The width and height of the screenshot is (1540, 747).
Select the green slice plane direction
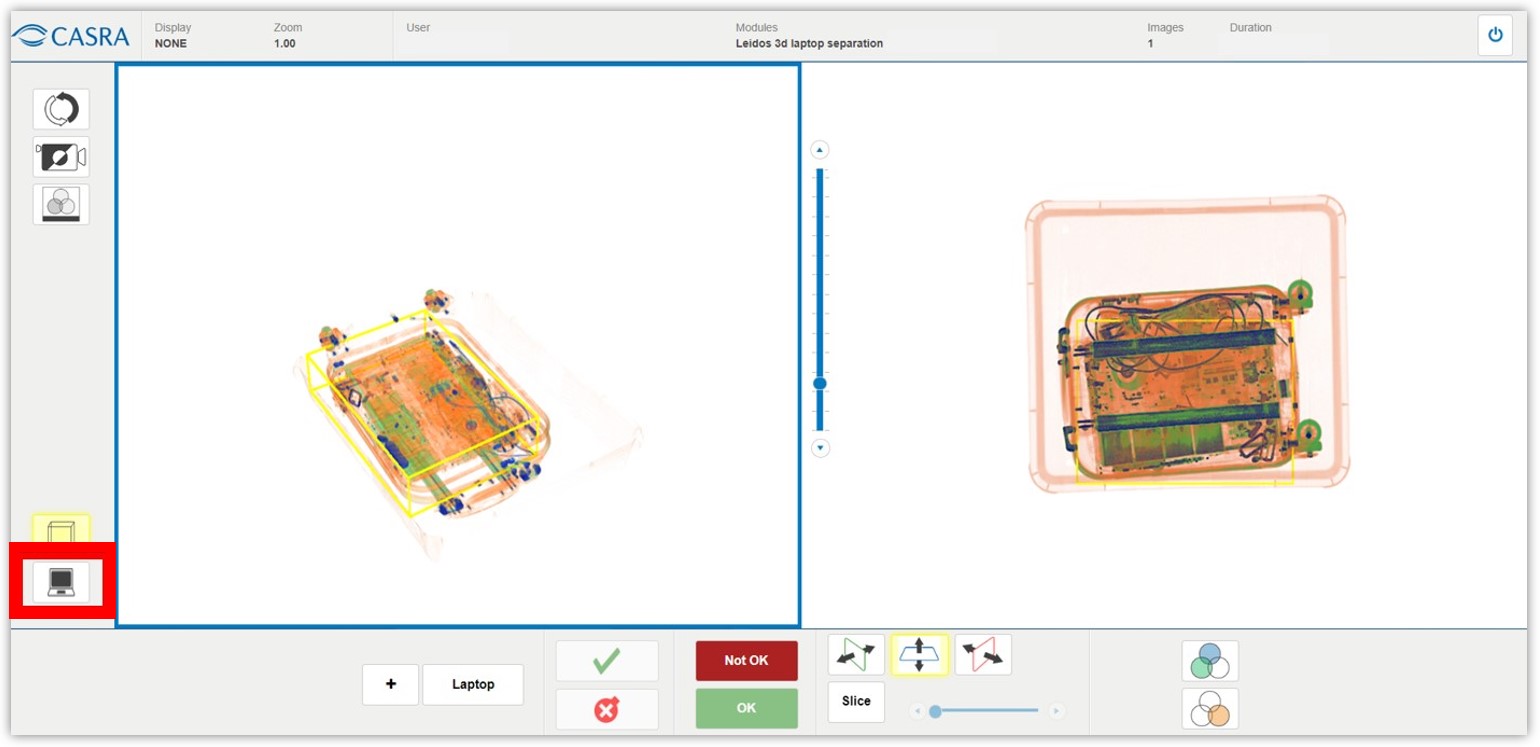[856, 655]
